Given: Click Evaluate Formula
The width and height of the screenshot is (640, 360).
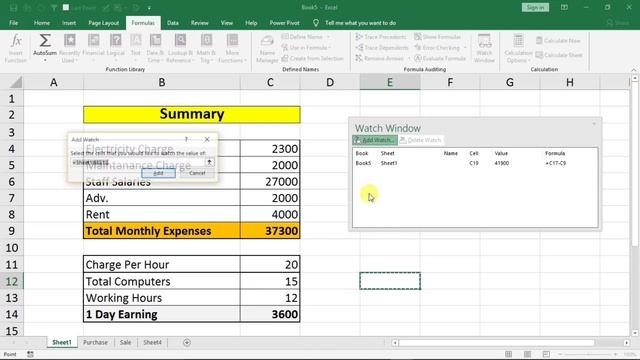Looking at the screenshot, I should pyautogui.click(x=440, y=58).
